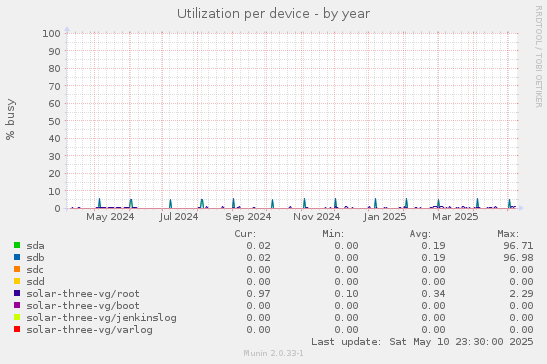Screen dimensions: 547x364
Task: Click the blue sdb legend swatch
Action: pyautogui.click(x=17, y=257)
